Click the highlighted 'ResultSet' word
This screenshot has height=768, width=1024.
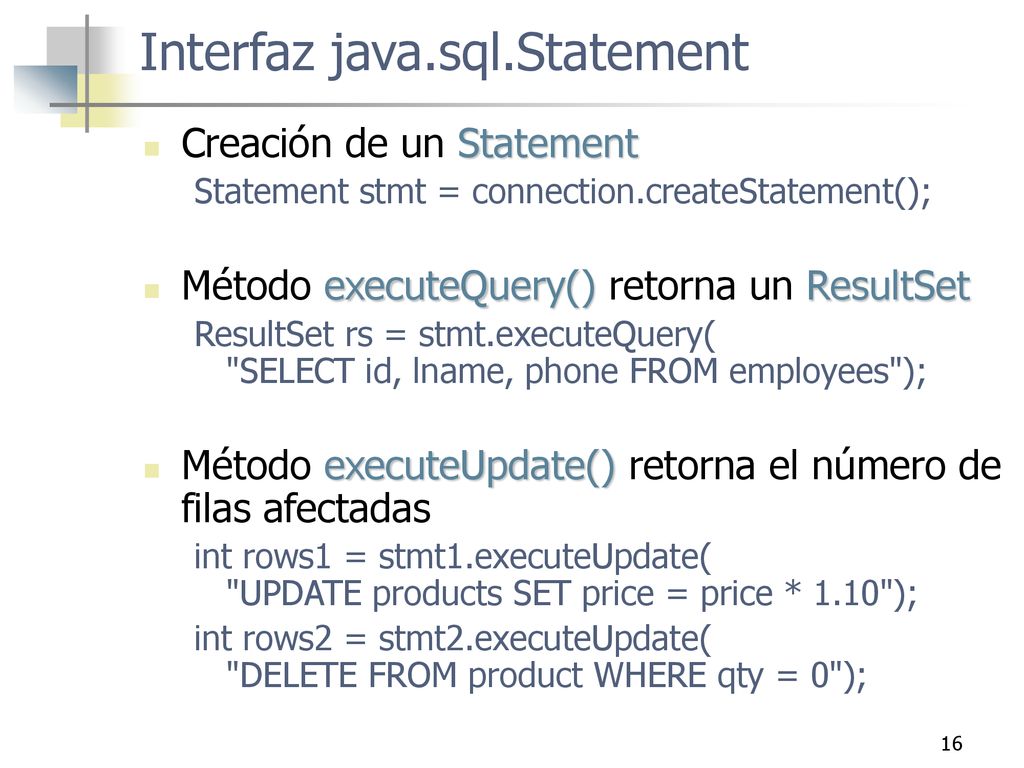(888, 286)
